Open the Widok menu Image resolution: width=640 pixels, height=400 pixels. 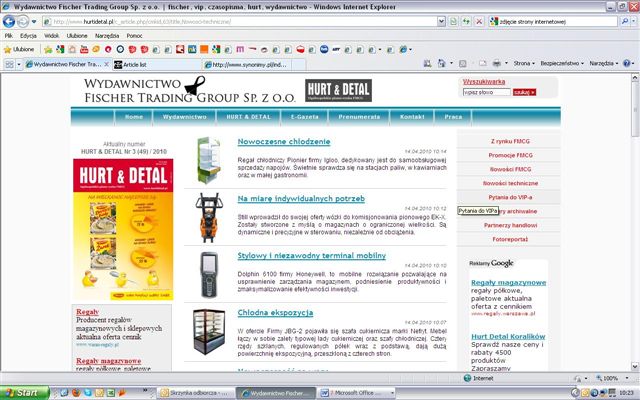tap(51, 36)
